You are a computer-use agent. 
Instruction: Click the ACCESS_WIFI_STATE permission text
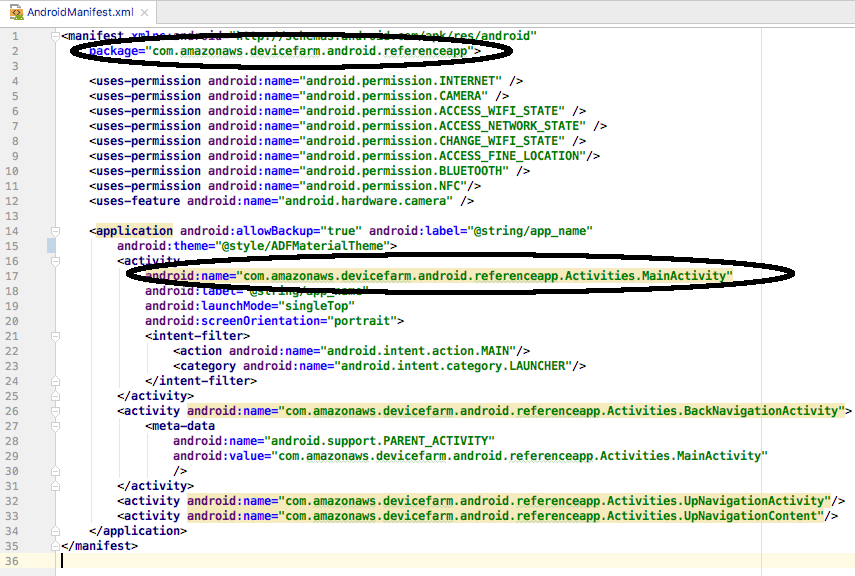432,111
